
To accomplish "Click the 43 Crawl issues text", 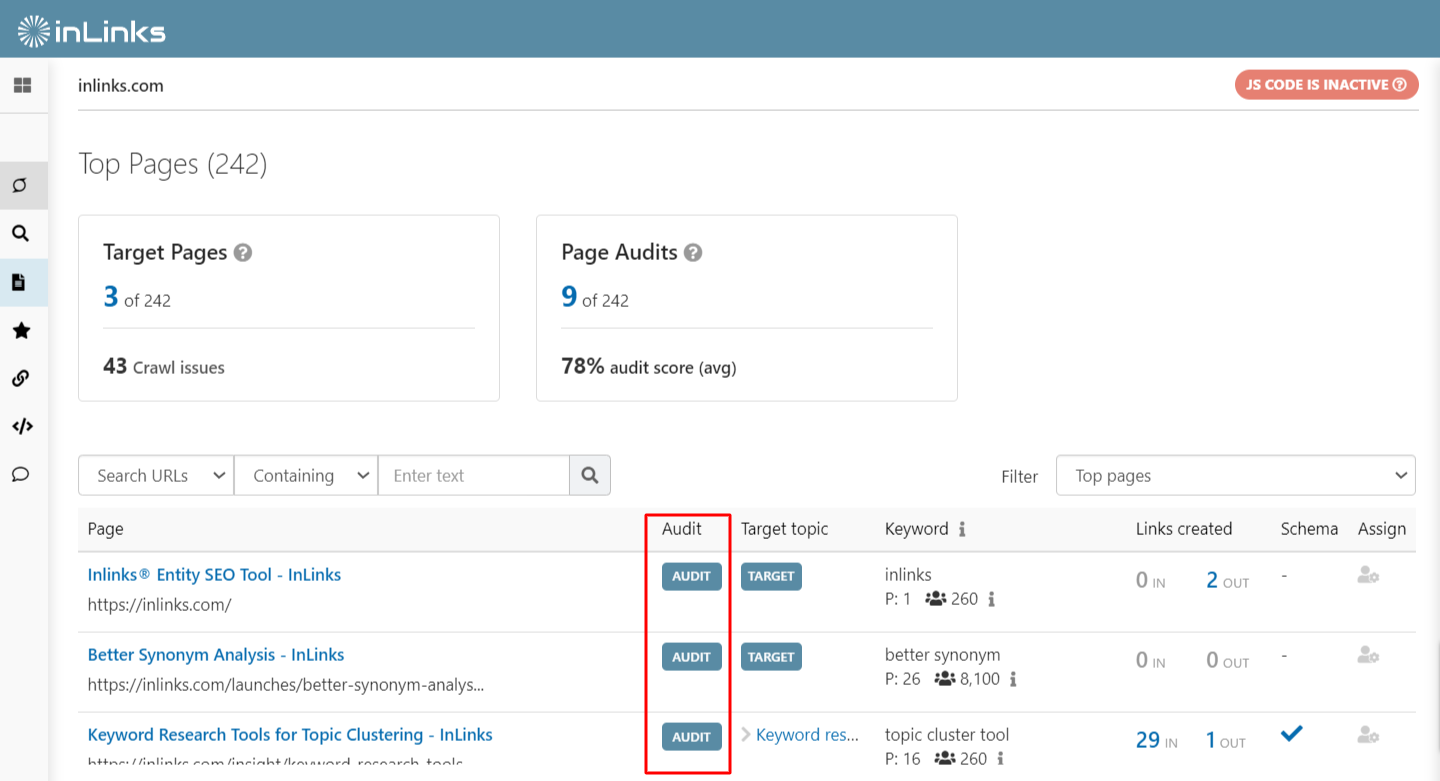I will point(164,367).
